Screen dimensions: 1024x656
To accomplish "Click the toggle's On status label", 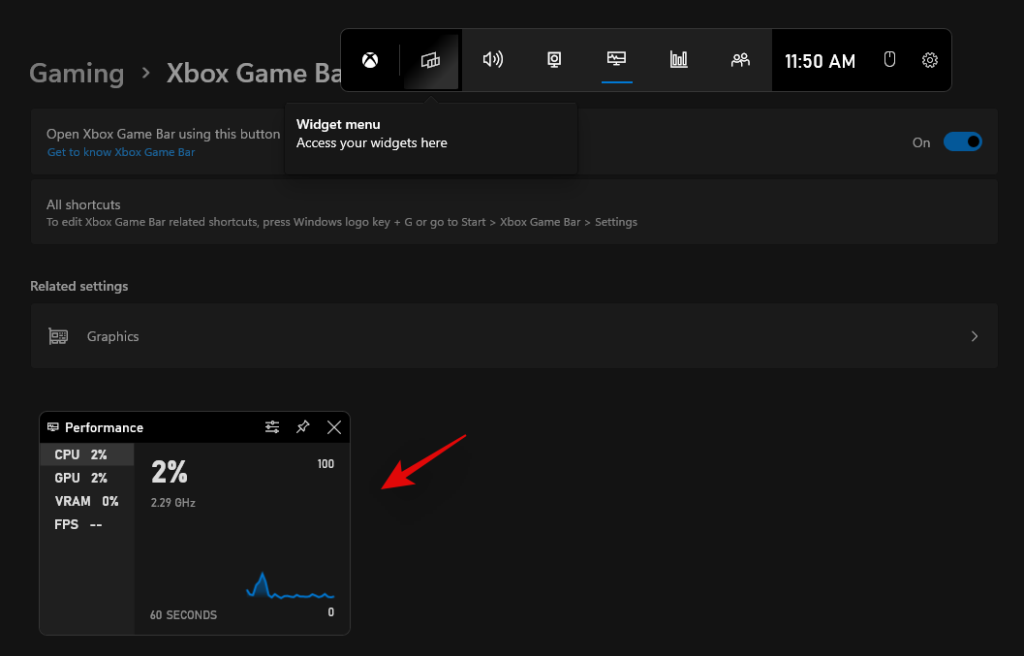I will tap(921, 142).
